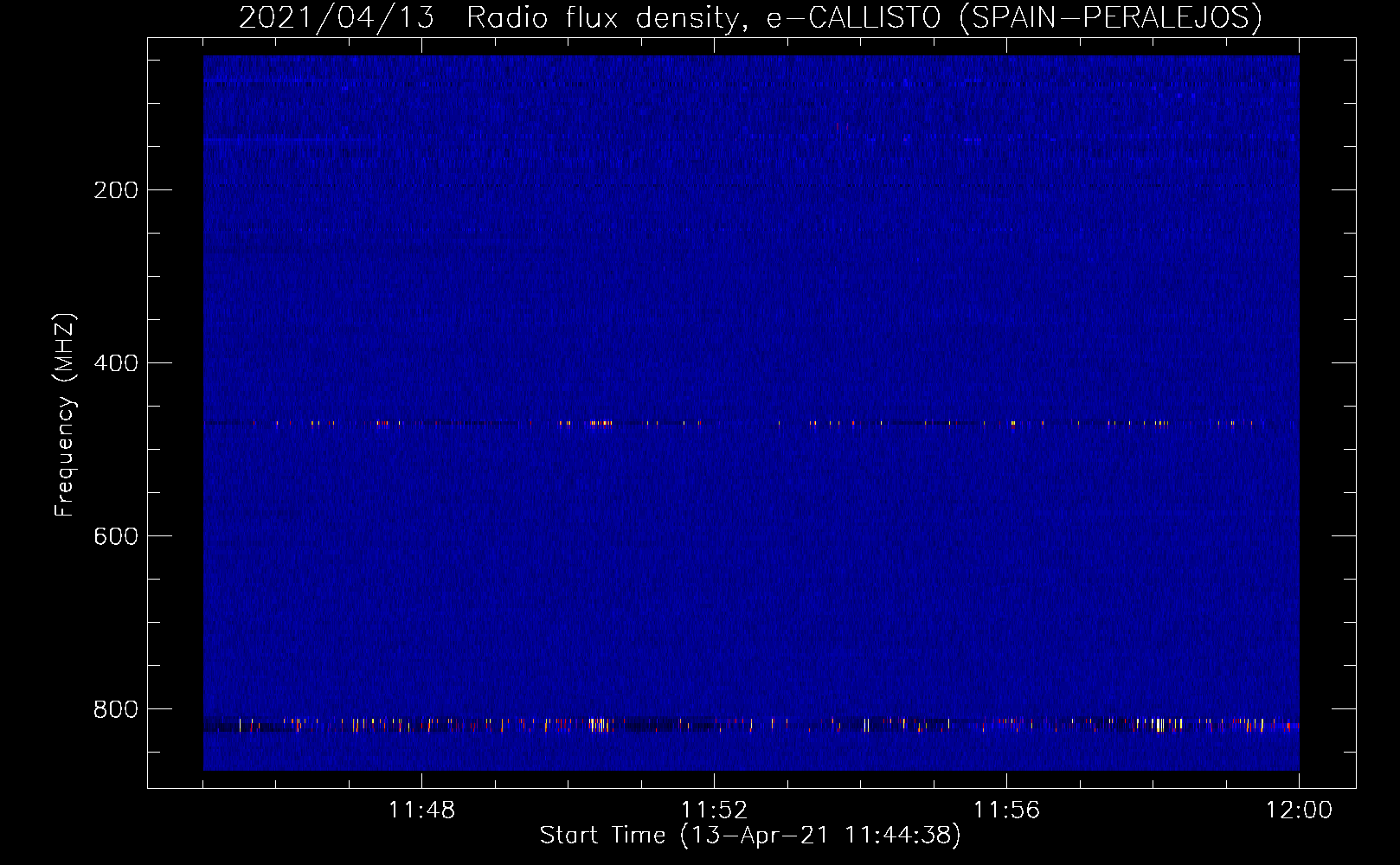Click the 600 frequency tick label

pyautogui.click(x=116, y=536)
